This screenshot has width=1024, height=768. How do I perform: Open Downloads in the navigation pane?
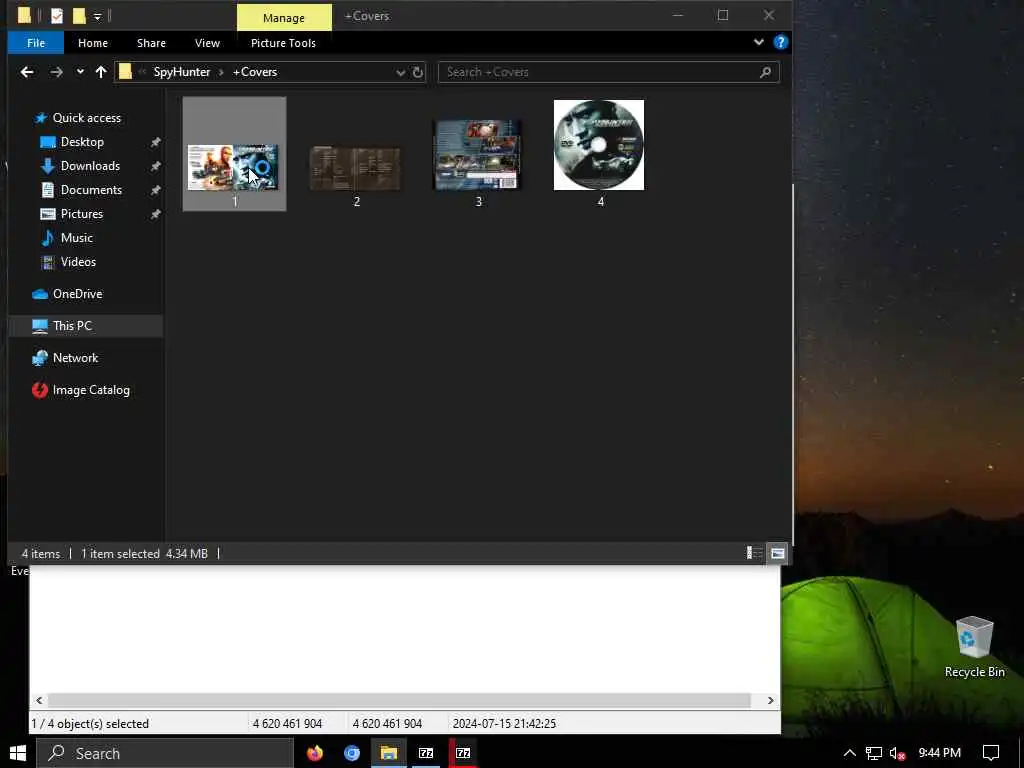pos(90,166)
